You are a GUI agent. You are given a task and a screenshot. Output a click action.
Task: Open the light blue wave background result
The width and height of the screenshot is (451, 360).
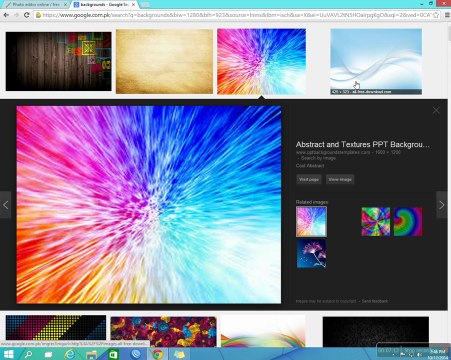click(376, 61)
